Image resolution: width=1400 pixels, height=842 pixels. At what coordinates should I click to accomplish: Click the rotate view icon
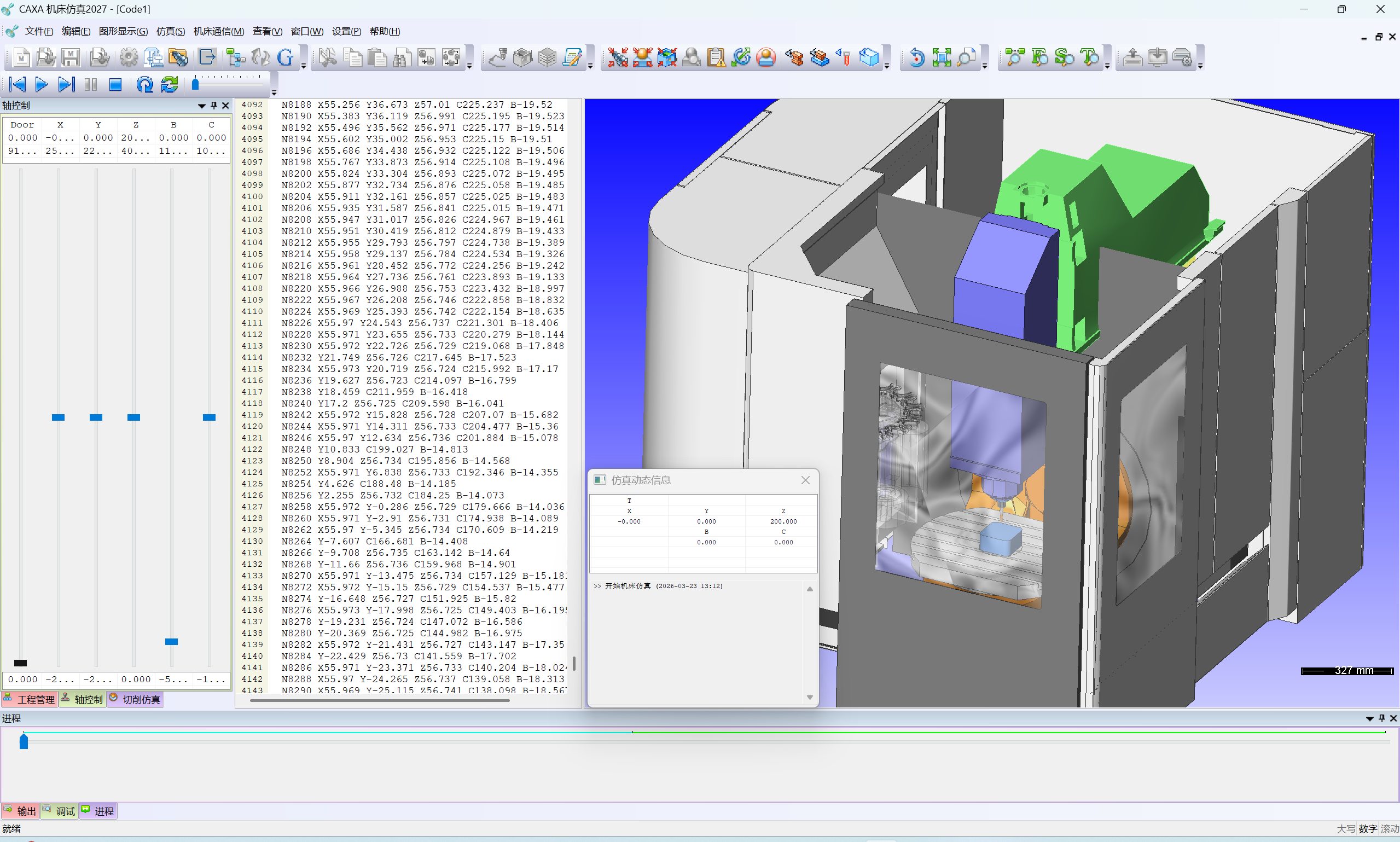(x=916, y=57)
